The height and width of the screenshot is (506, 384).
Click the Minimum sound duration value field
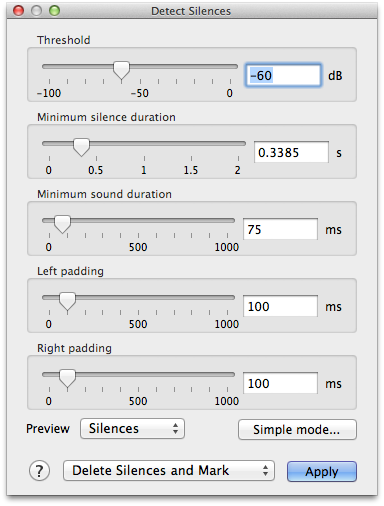click(280, 229)
